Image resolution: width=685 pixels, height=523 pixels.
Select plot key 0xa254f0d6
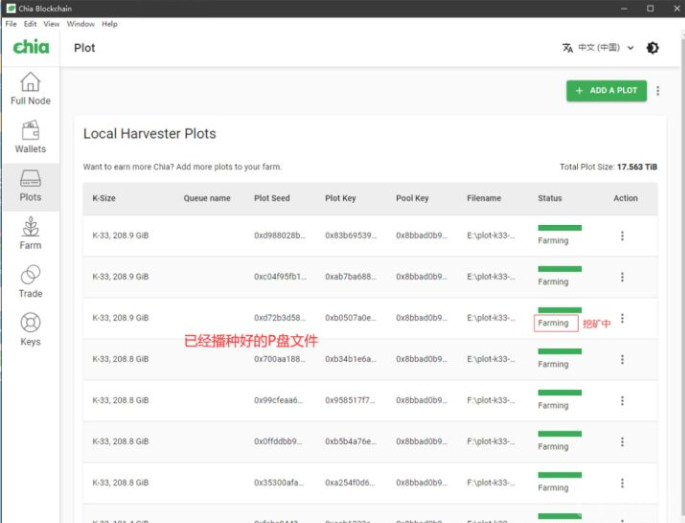point(350,482)
